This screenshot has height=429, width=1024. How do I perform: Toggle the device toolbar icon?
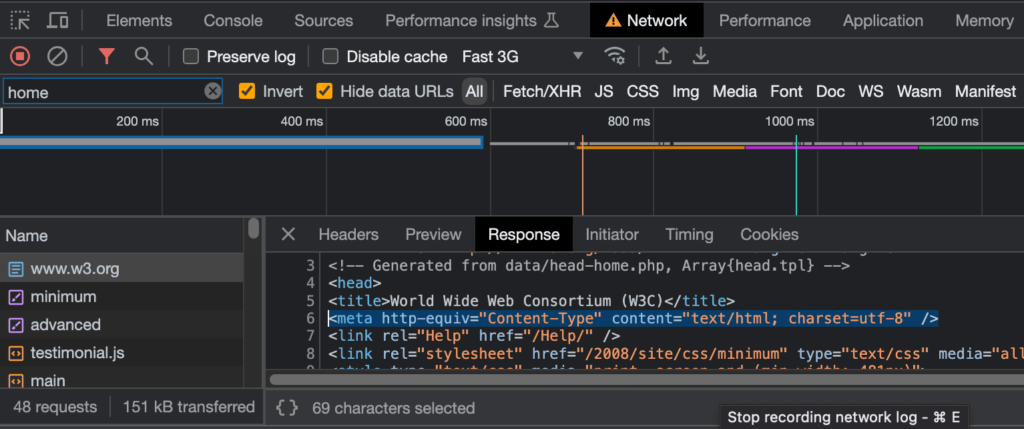coord(57,20)
